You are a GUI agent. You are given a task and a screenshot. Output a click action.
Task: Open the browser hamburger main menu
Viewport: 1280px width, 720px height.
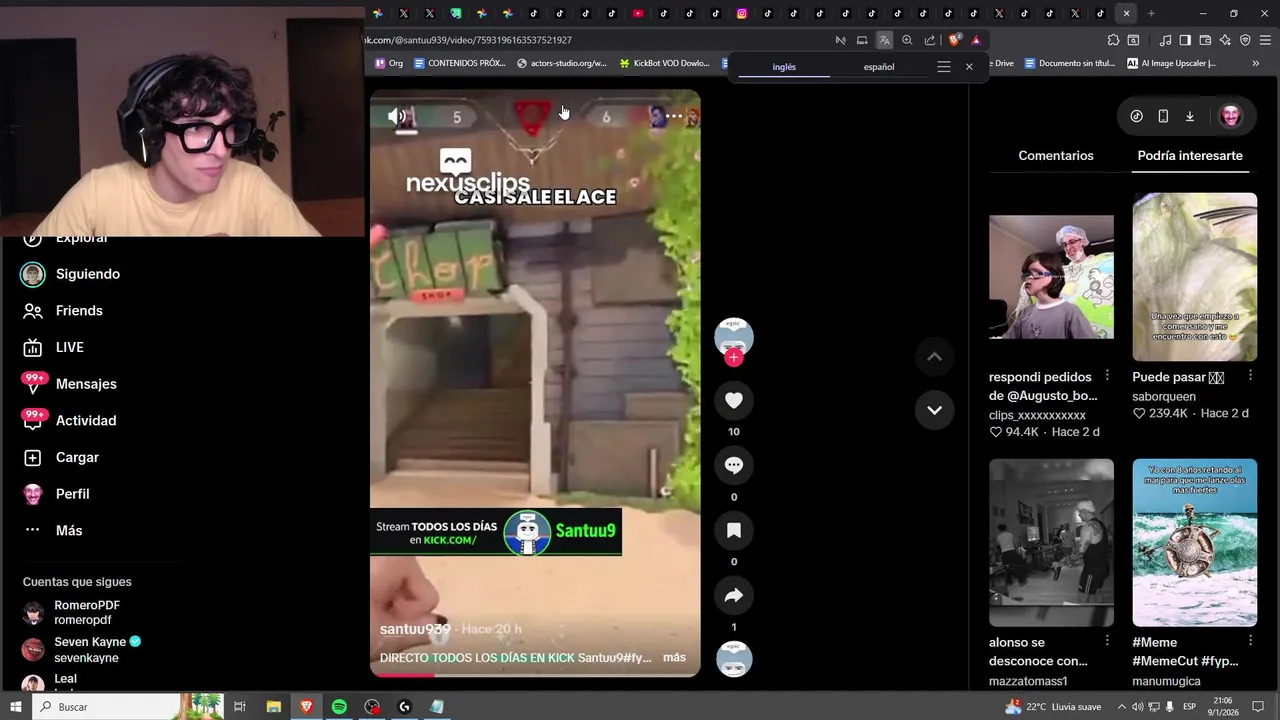pyautogui.click(x=1265, y=40)
